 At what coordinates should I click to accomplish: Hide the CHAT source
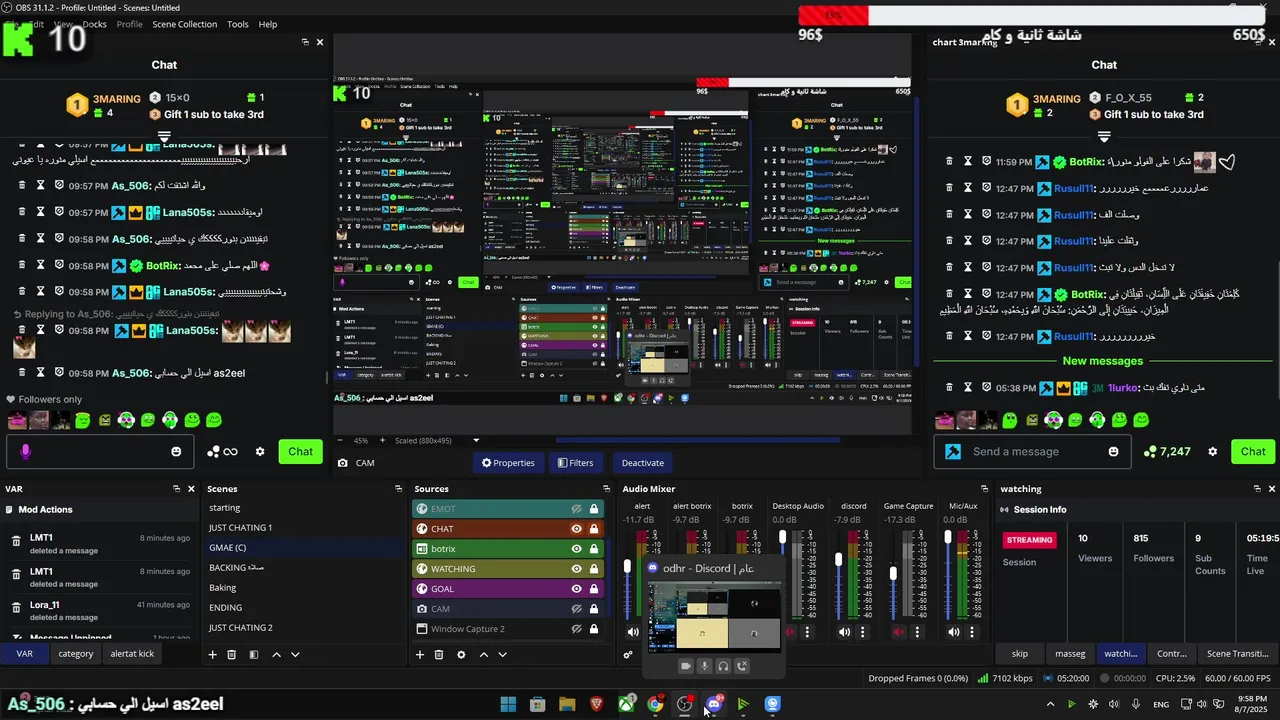tap(576, 529)
